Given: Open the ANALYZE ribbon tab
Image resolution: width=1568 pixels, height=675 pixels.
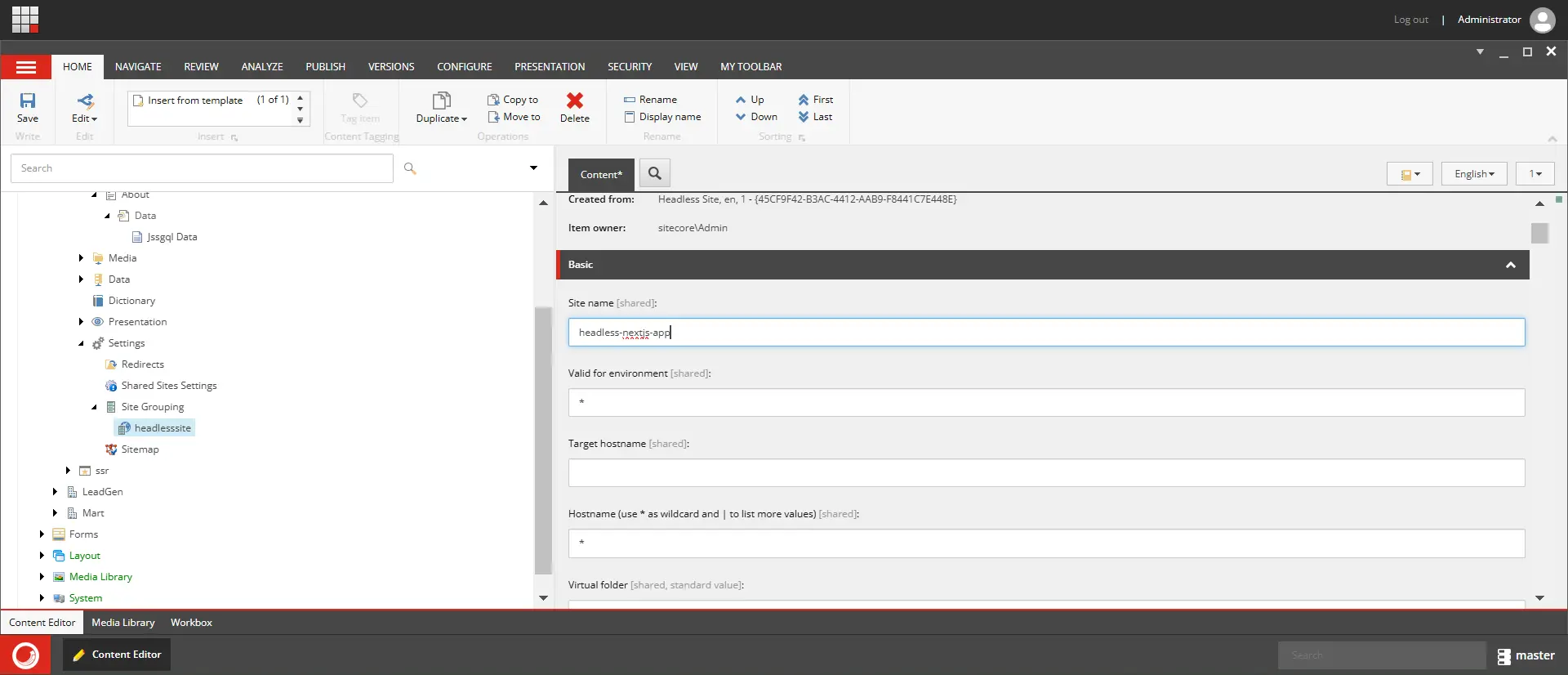Looking at the screenshot, I should 262,67.
